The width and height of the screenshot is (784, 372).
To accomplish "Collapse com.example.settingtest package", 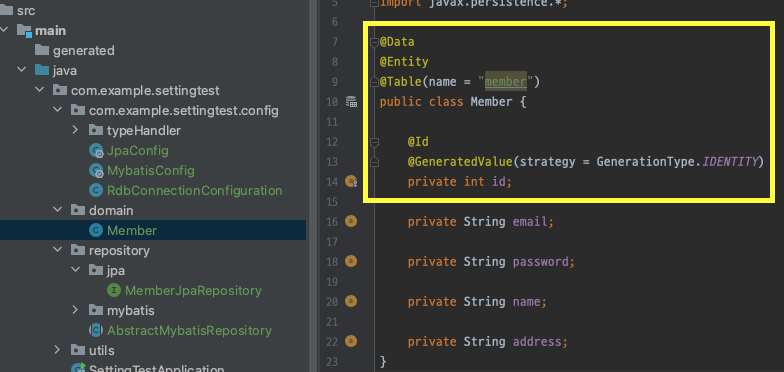I will click(x=40, y=90).
